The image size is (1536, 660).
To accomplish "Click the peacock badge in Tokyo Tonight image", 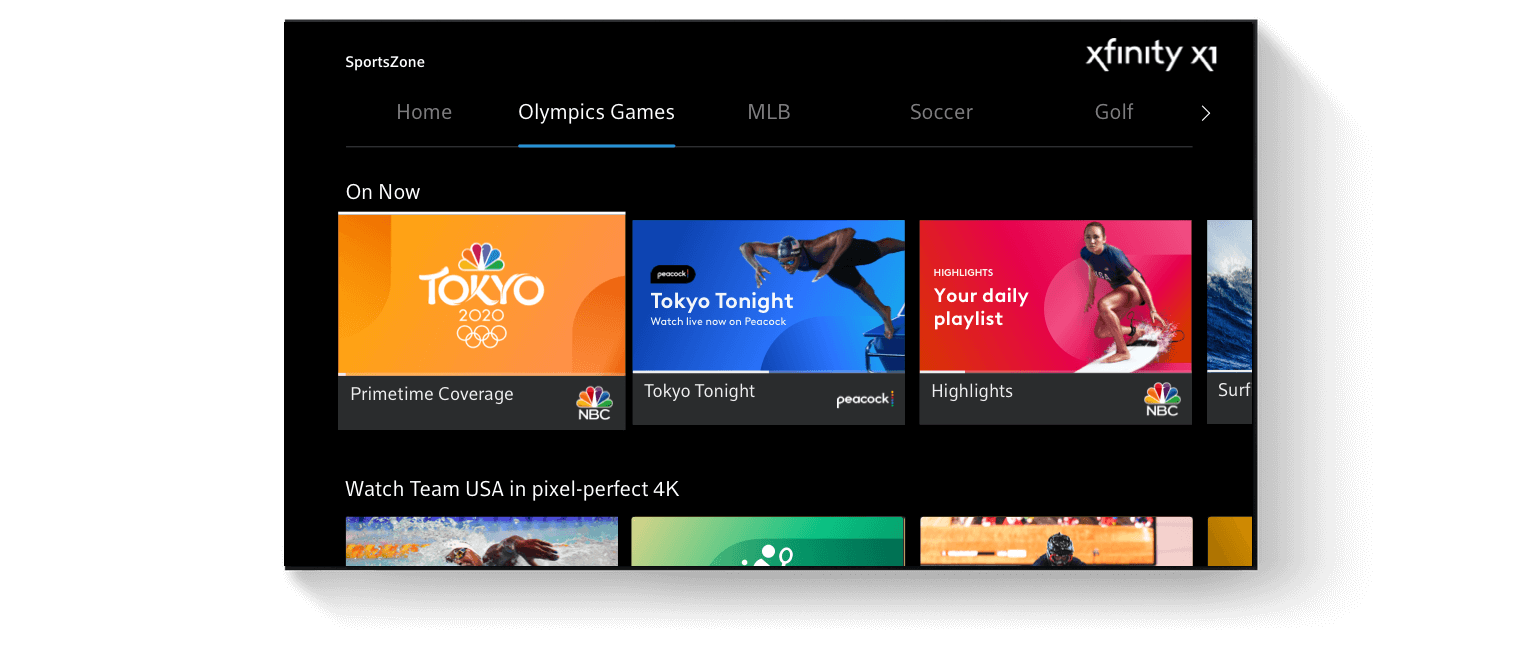I will (672, 274).
